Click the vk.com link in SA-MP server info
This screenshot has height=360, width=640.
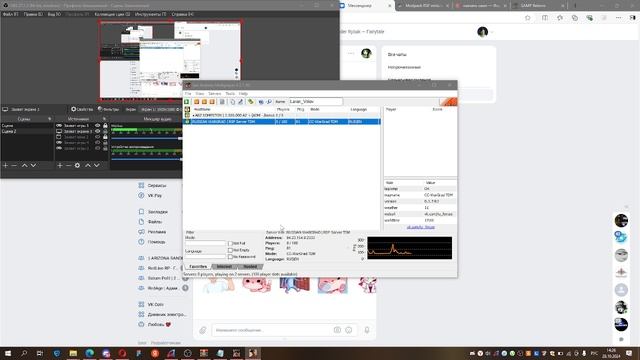click(420, 227)
